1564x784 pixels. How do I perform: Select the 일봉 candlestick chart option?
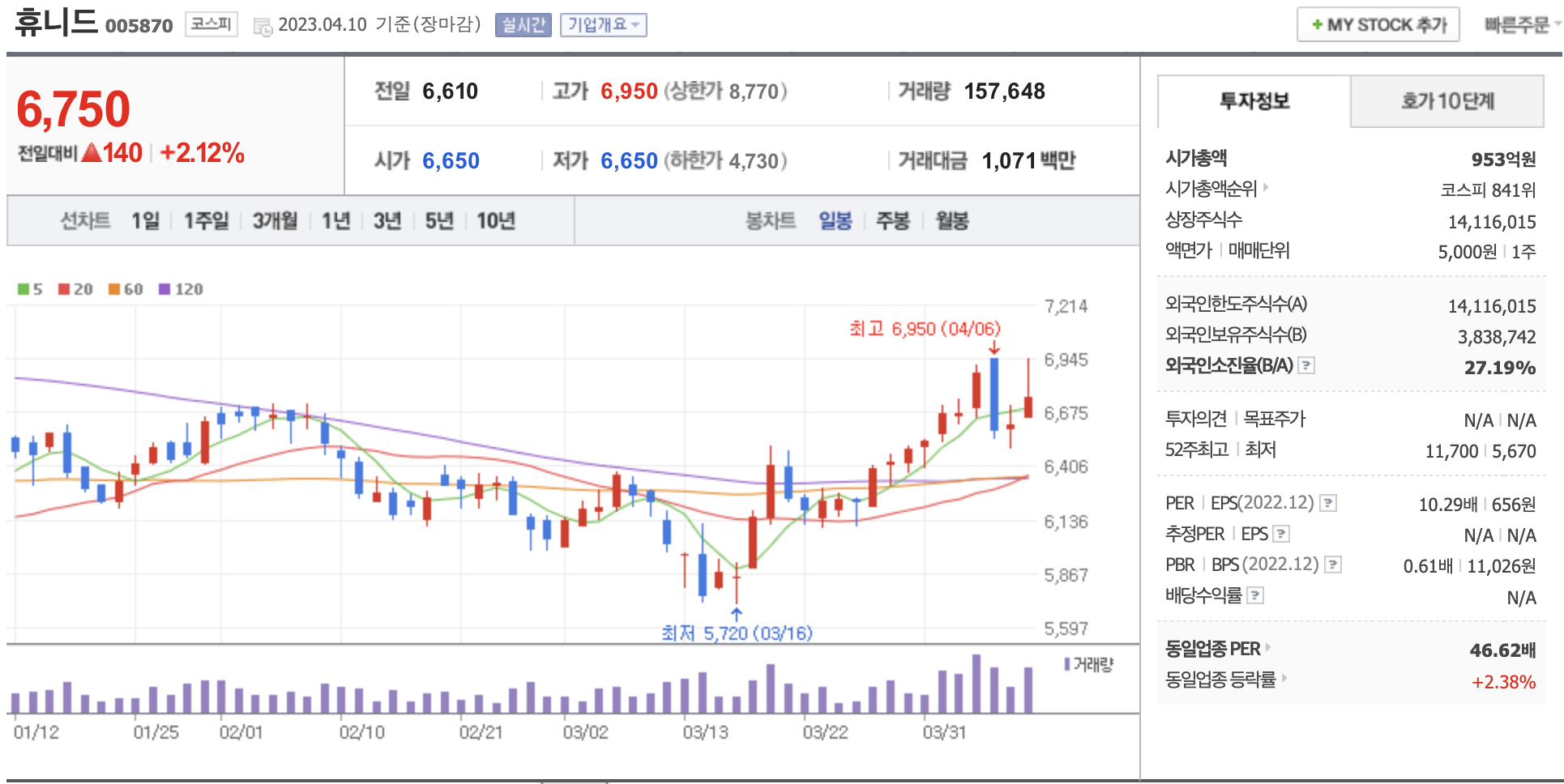point(835,221)
